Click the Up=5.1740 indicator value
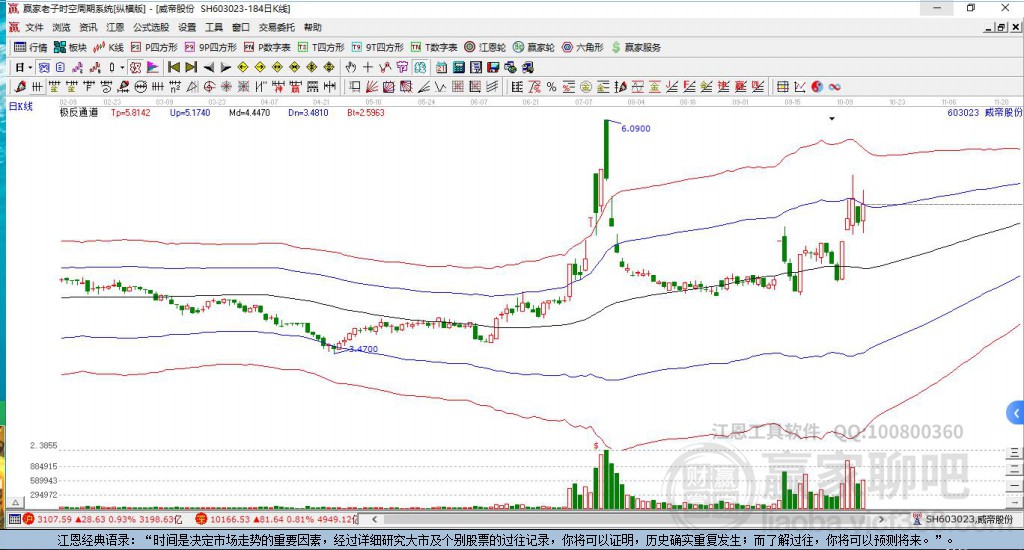The width and height of the screenshot is (1024, 550). (190, 112)
